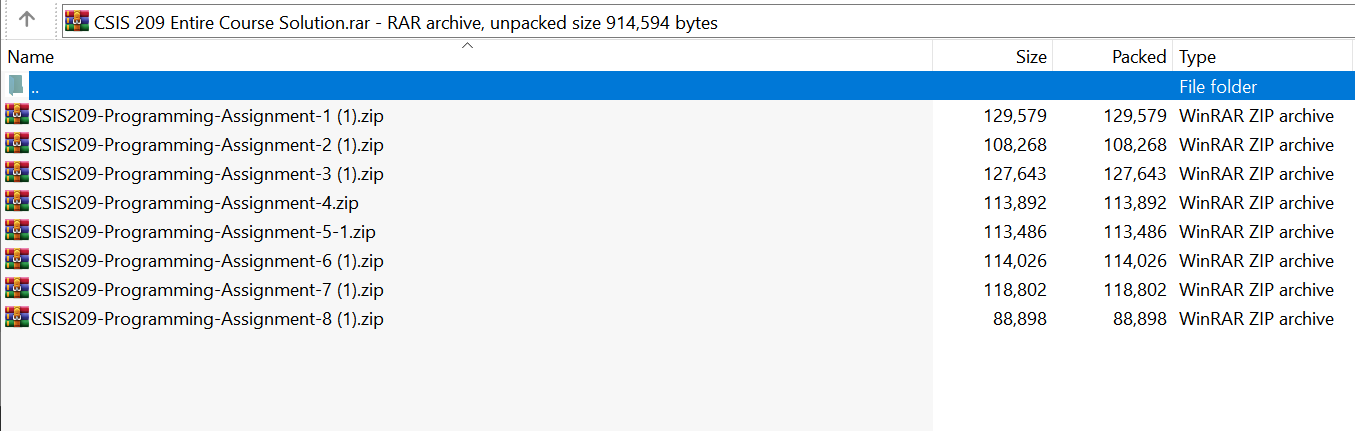Click the icon of Programming-Assignment-2 (1).zip
The image size is (1355, 431).
pos(17,144)
